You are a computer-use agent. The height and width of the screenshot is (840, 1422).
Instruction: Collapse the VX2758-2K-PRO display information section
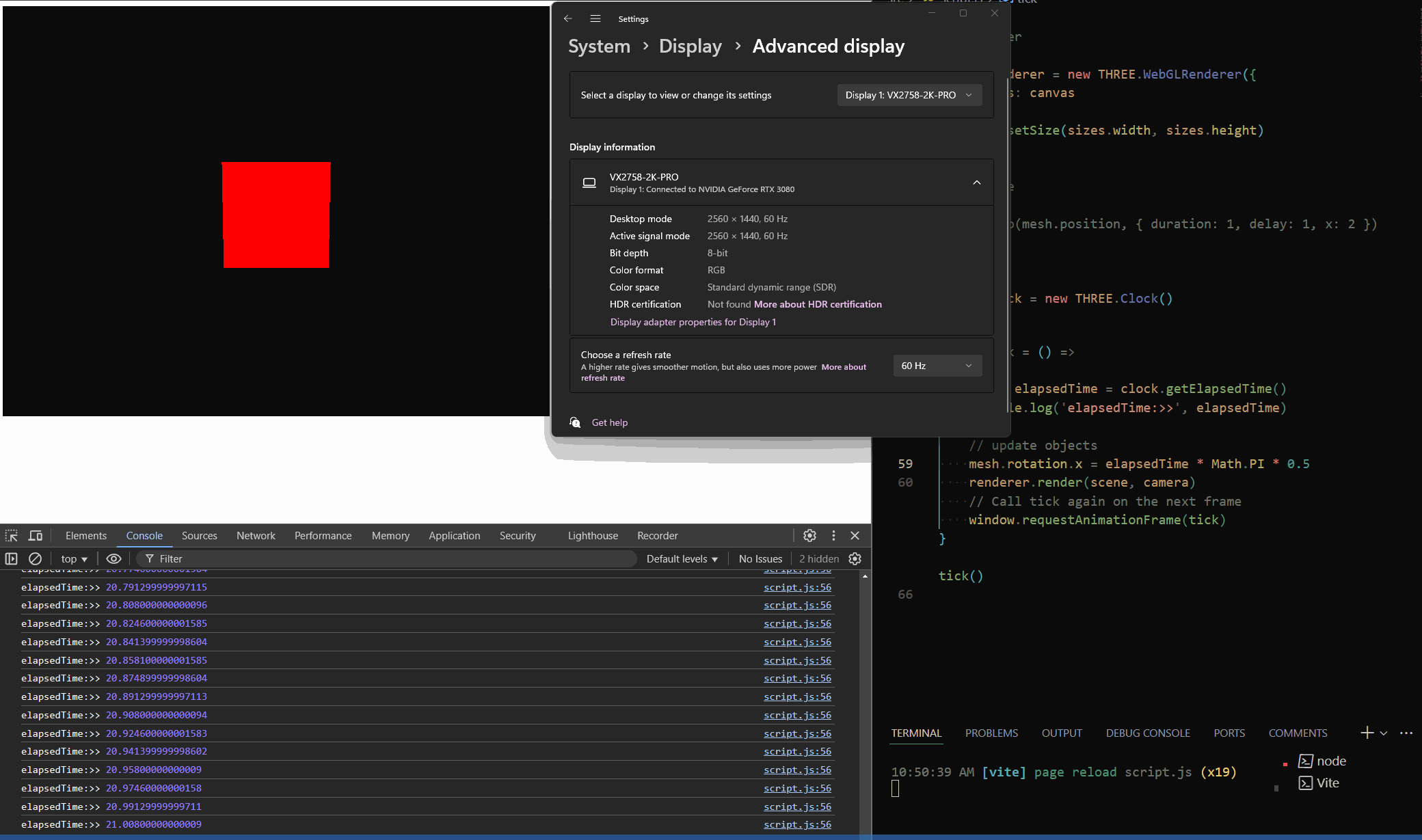[976, 182]
